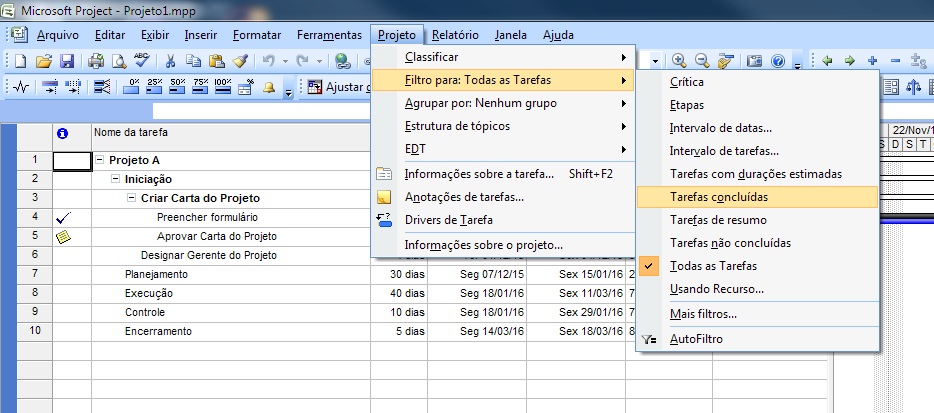Apply the Tarefas concluídas filter

tap(758, 197)
